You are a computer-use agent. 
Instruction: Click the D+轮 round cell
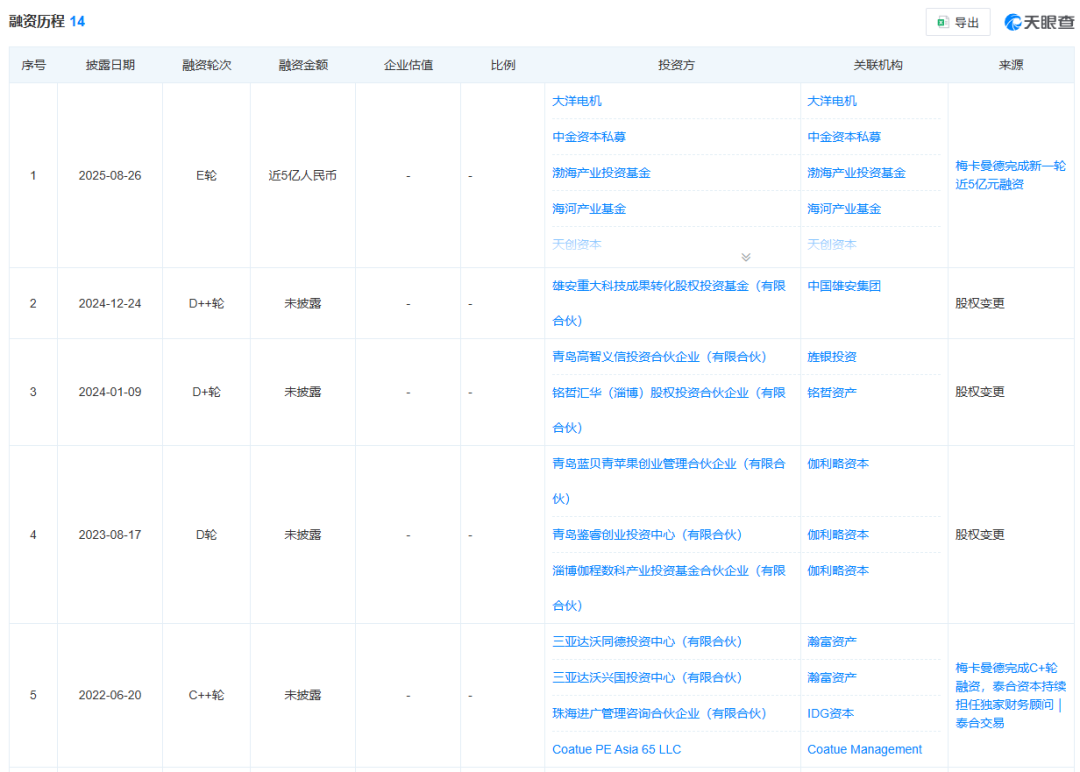[x=207, y=392]
